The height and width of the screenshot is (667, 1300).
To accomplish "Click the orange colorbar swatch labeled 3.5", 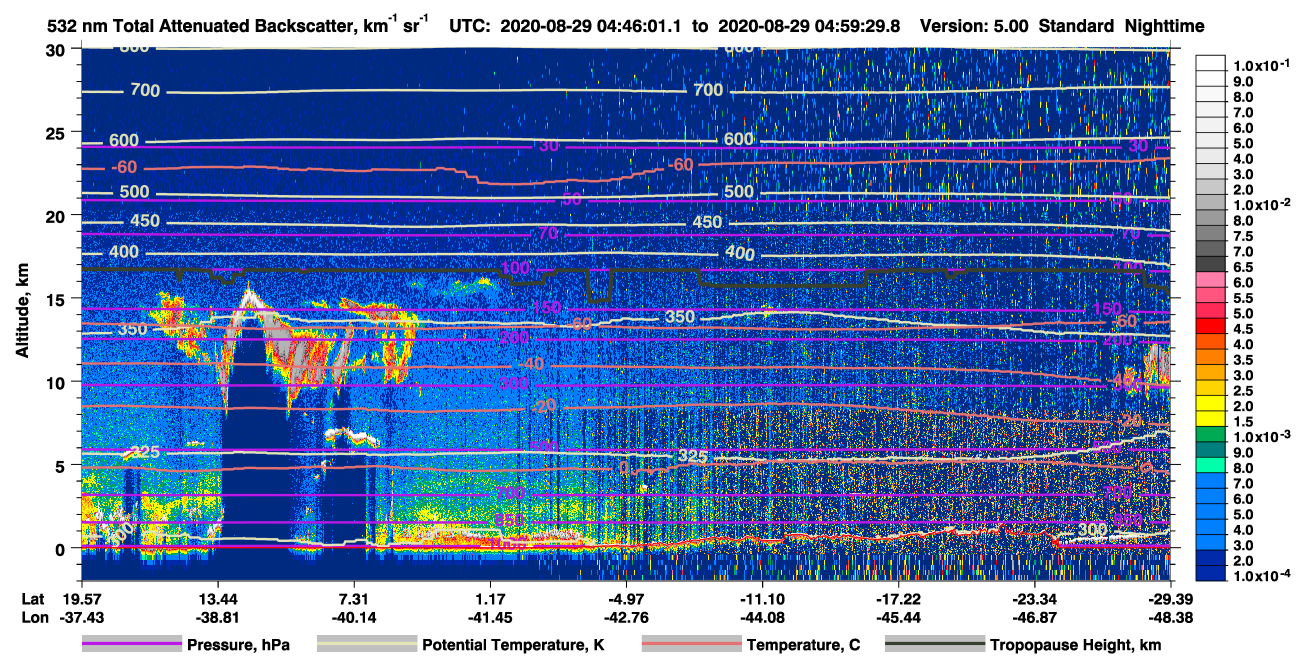I will 1212,356.
